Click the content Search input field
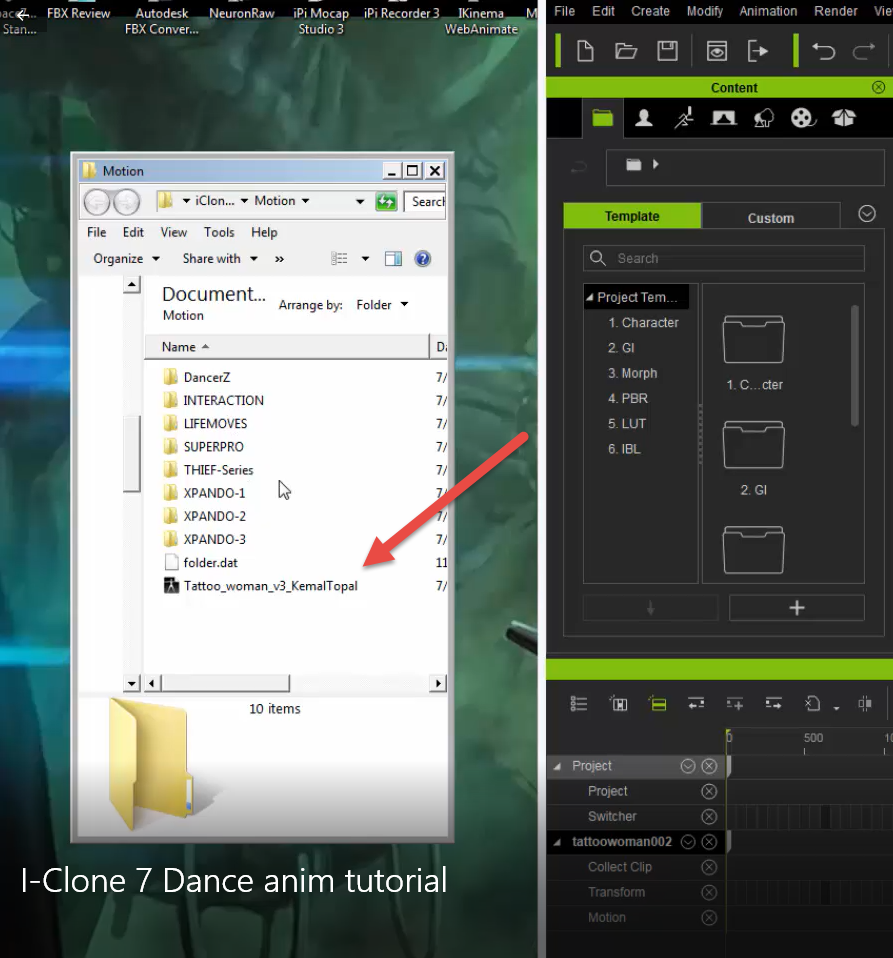This screenshot has height=958, width=893. click(x=724, y=258)
